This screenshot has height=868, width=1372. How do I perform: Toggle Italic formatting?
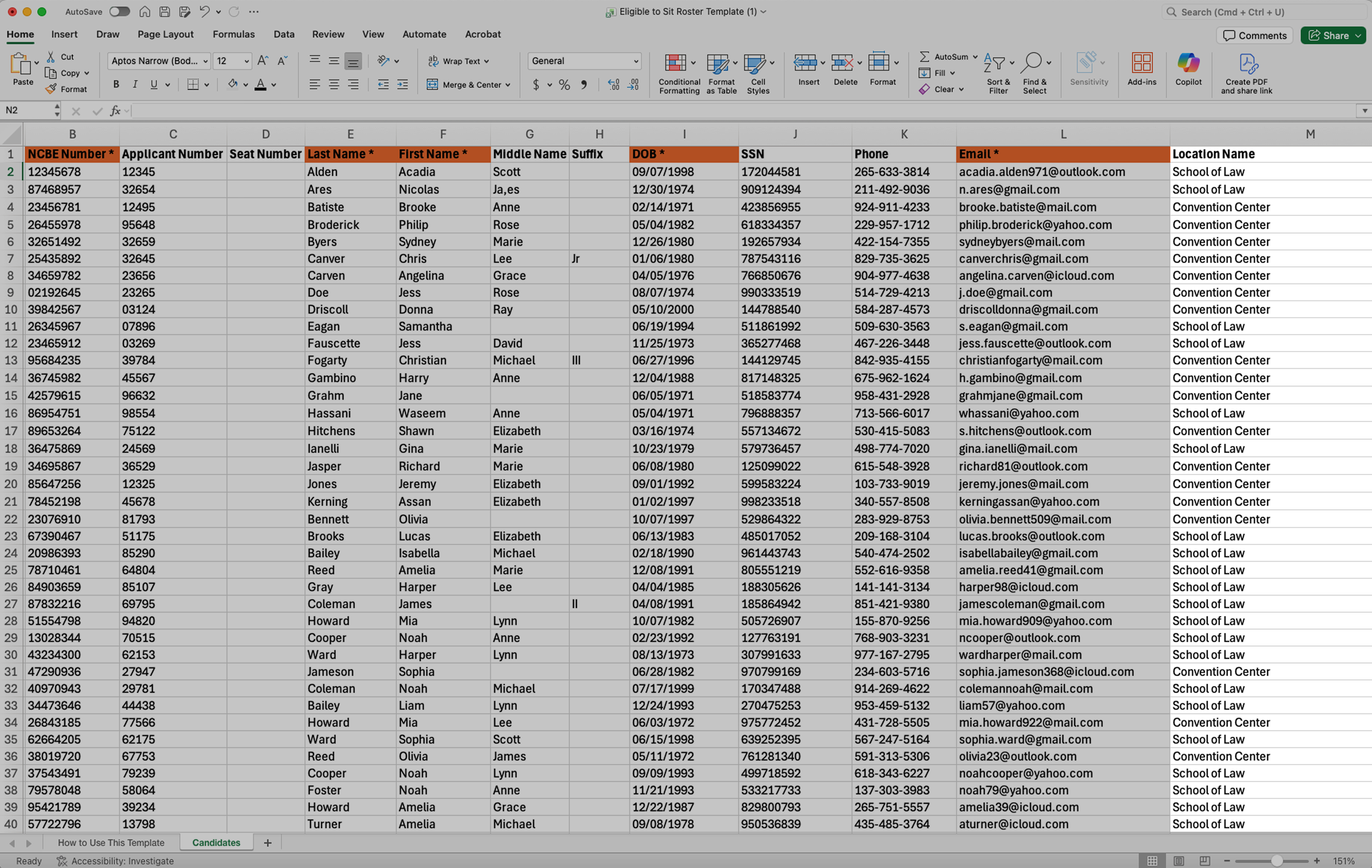tap(135, 84)
